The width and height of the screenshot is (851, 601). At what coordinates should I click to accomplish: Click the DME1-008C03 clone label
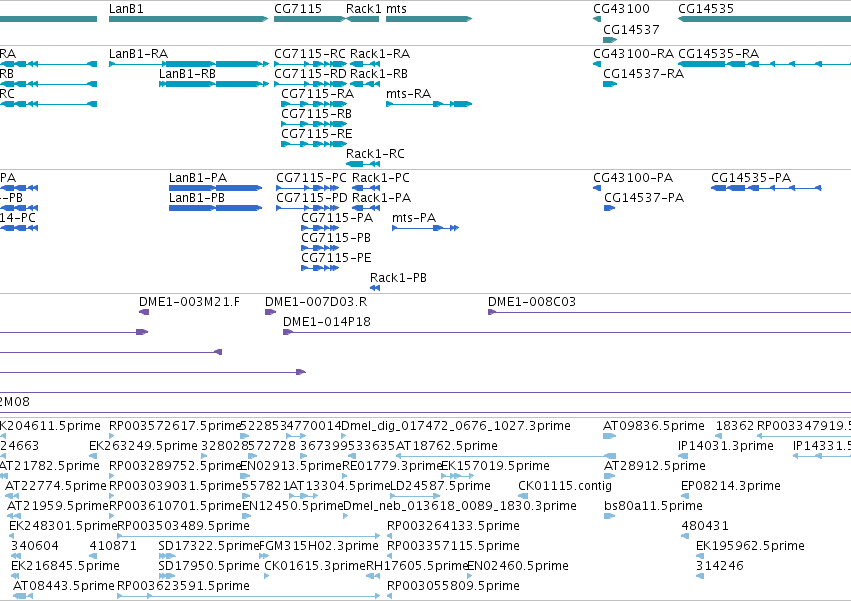click(532, 302)
